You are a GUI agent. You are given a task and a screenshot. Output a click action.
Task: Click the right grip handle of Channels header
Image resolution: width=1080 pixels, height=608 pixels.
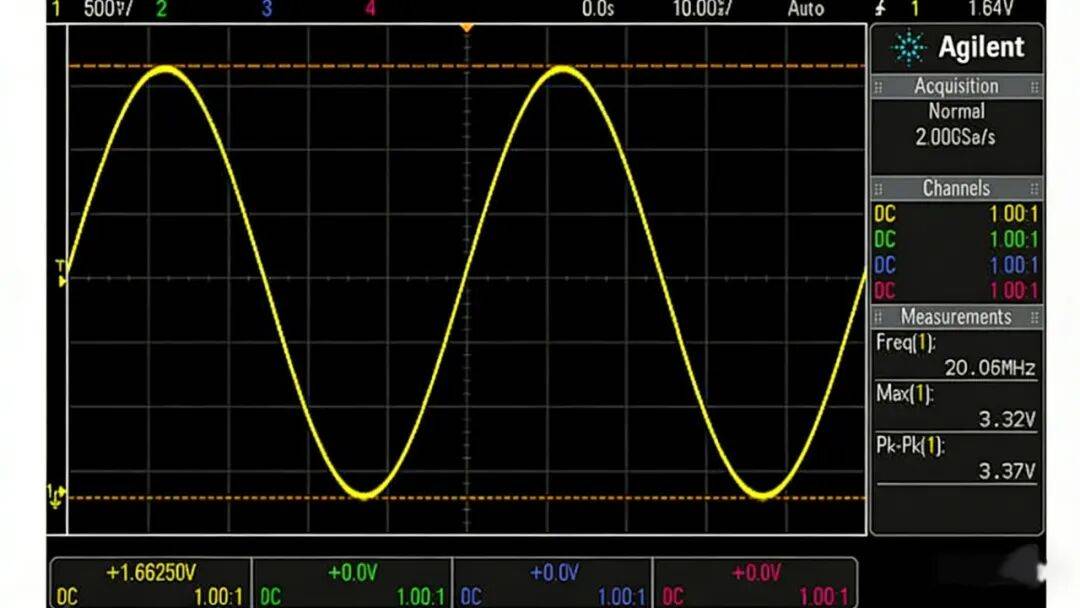click(1035, 189)
